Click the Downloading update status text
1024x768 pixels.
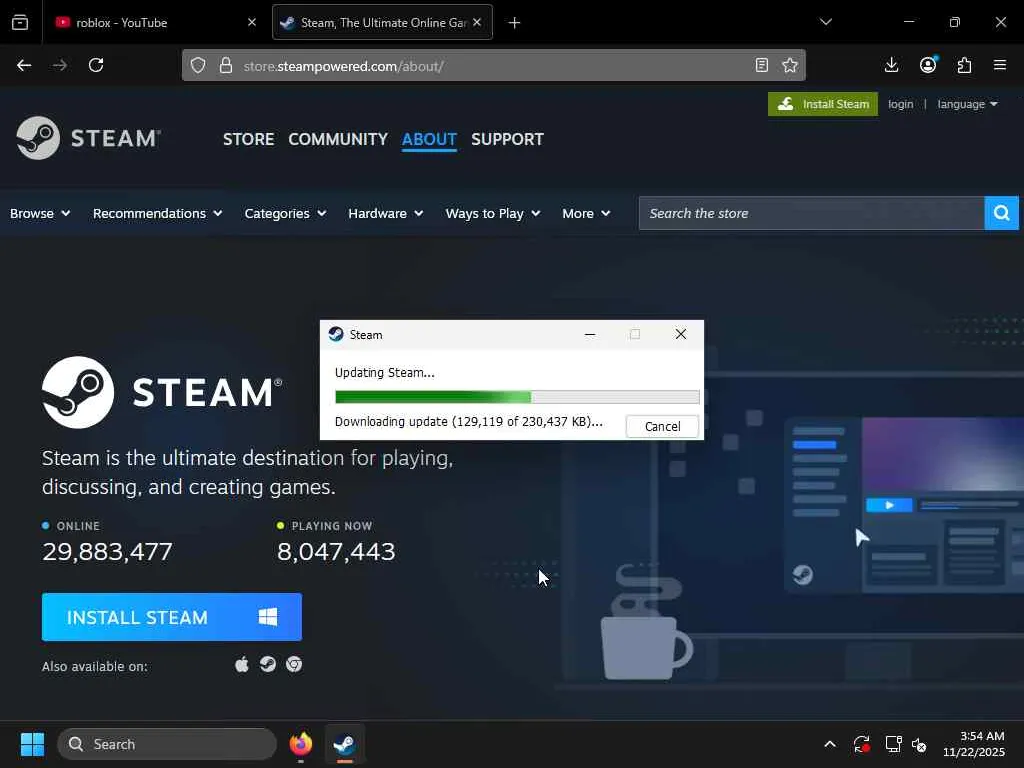coord(468,422)
